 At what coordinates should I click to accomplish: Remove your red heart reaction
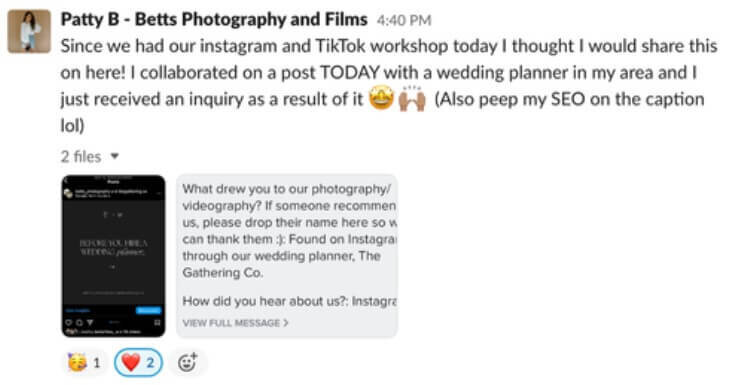[138, 362]
